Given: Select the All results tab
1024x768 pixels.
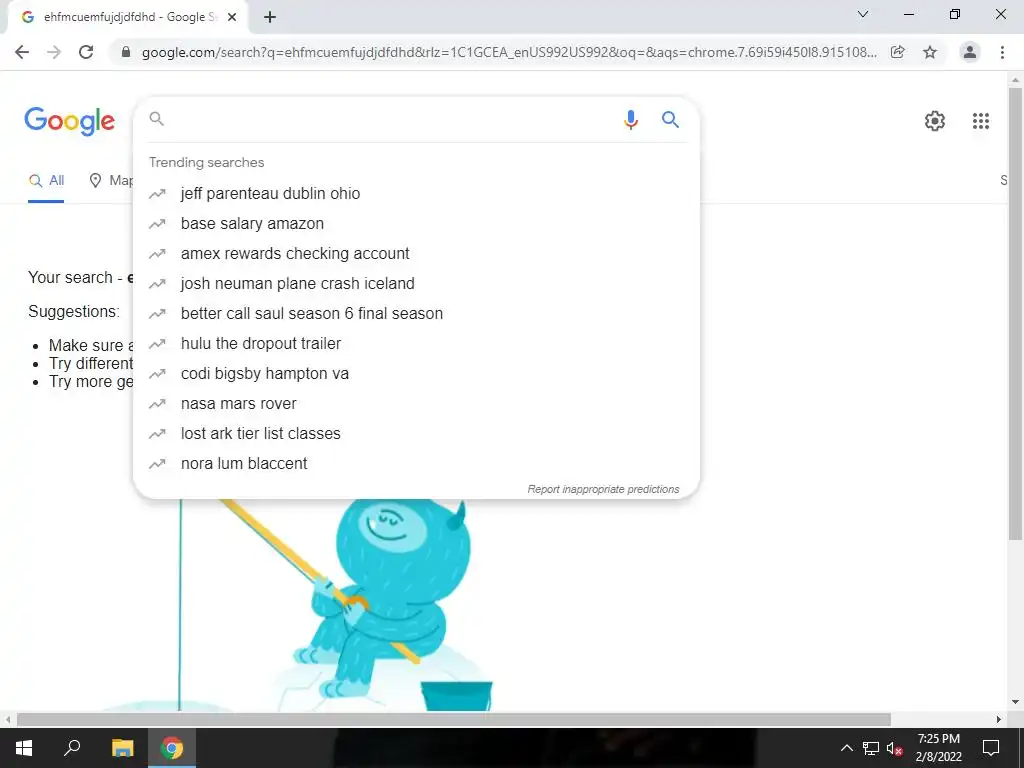Looking at the screenshot, I should (x=46, y=181).
